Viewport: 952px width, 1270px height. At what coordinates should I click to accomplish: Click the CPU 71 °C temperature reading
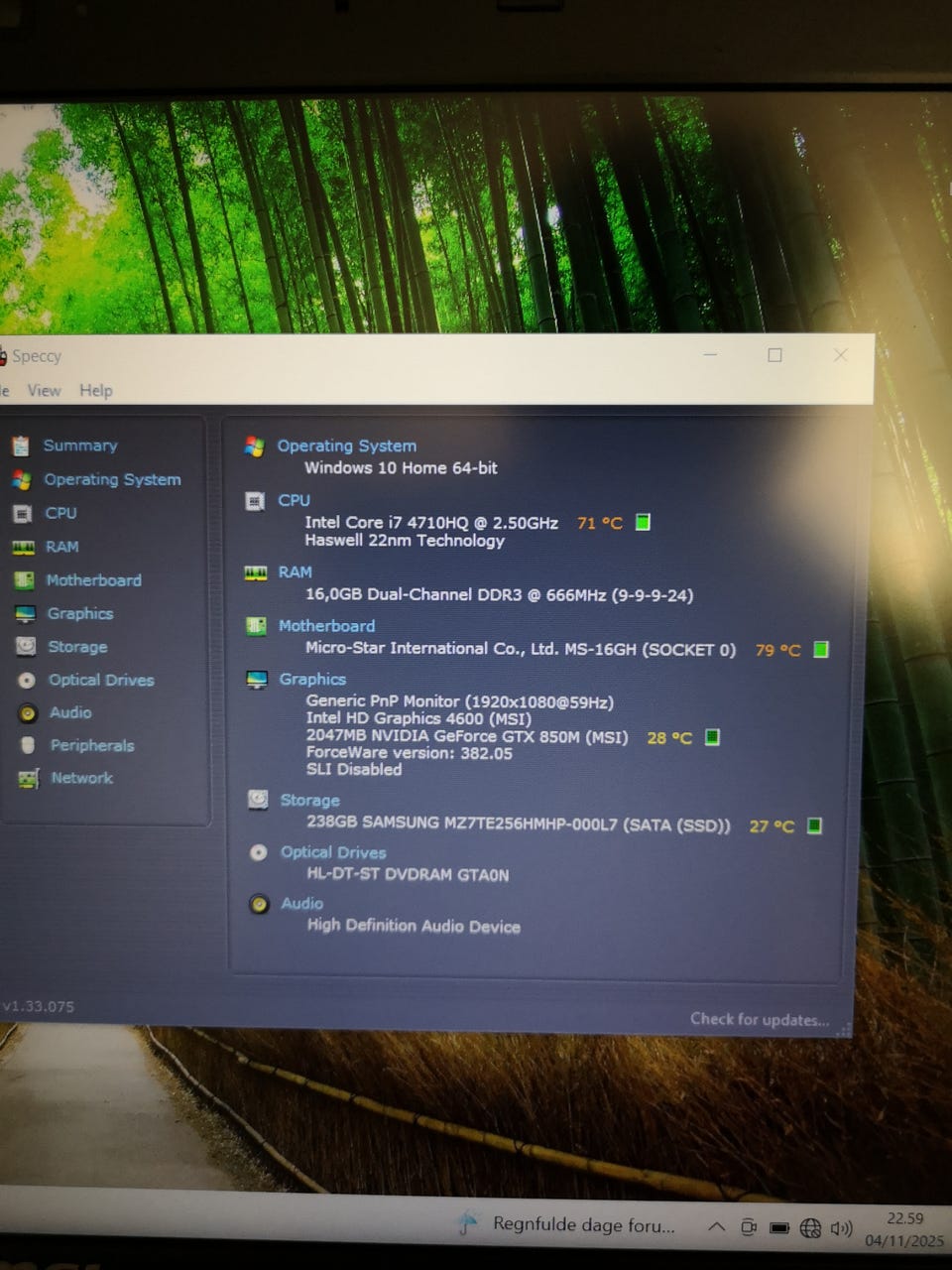(x=600, y=523)
